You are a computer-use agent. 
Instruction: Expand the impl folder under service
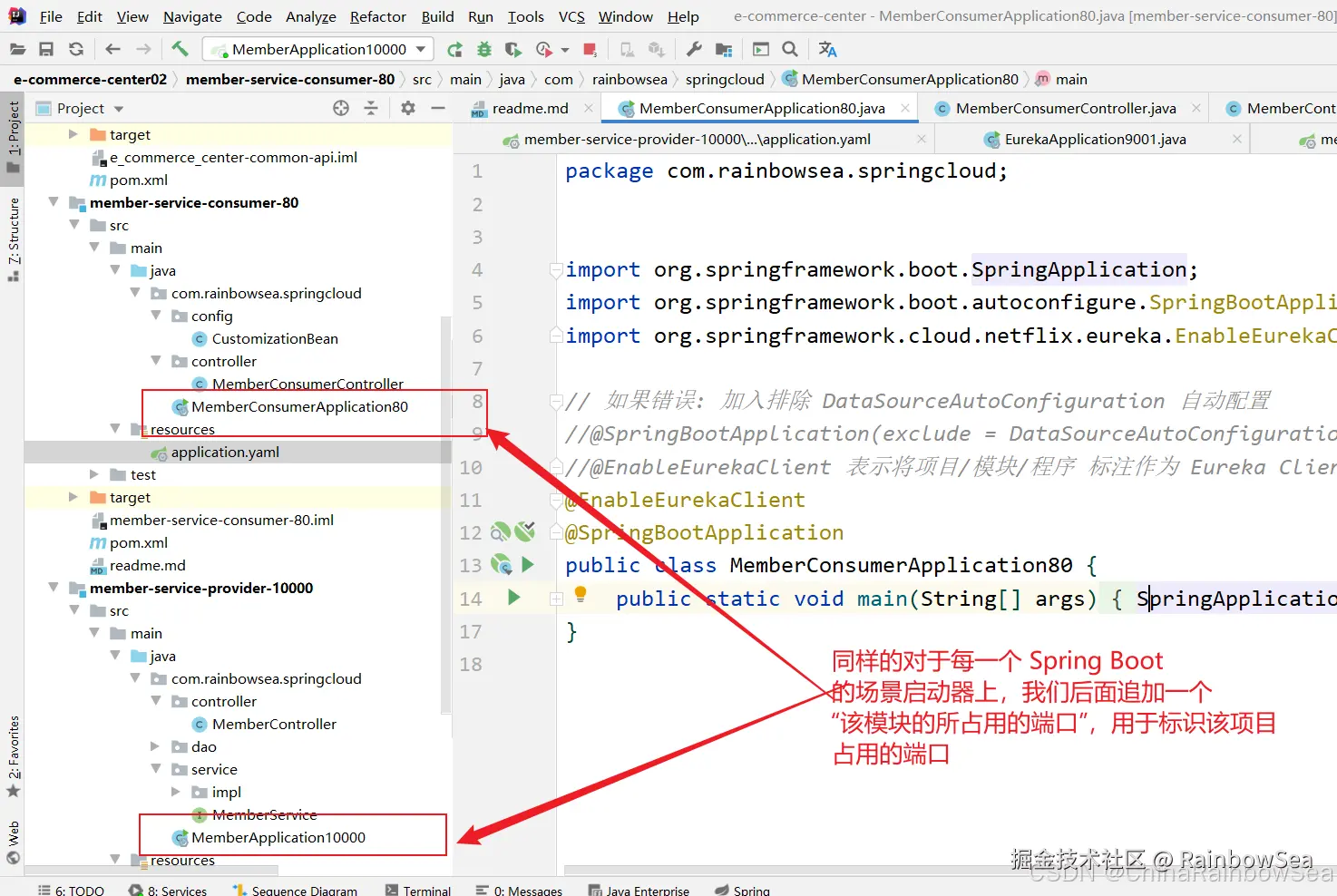coord(176,792)
